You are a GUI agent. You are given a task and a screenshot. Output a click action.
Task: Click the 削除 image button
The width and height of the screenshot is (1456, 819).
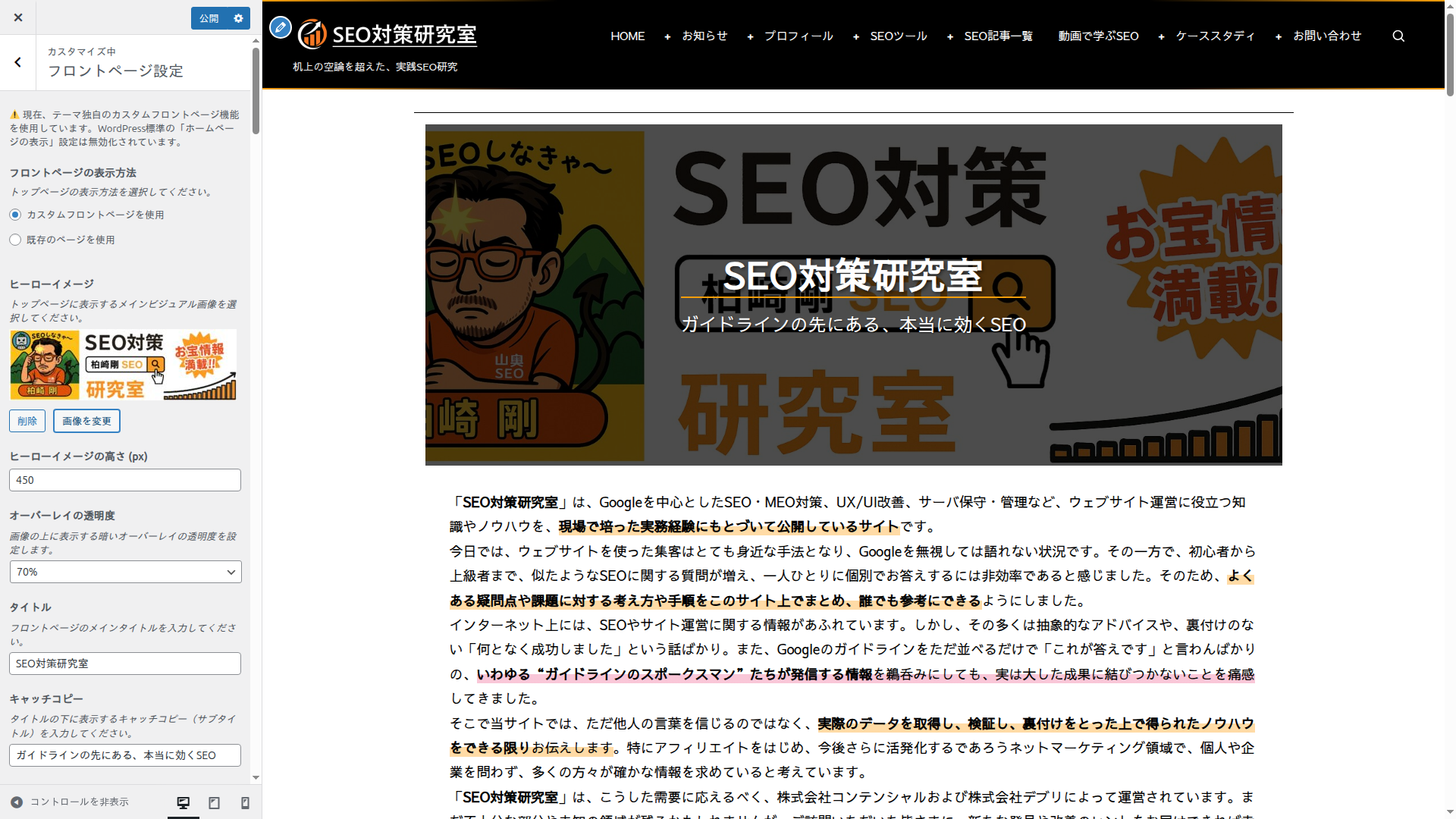pyautogui.click(x=27, y=421)
